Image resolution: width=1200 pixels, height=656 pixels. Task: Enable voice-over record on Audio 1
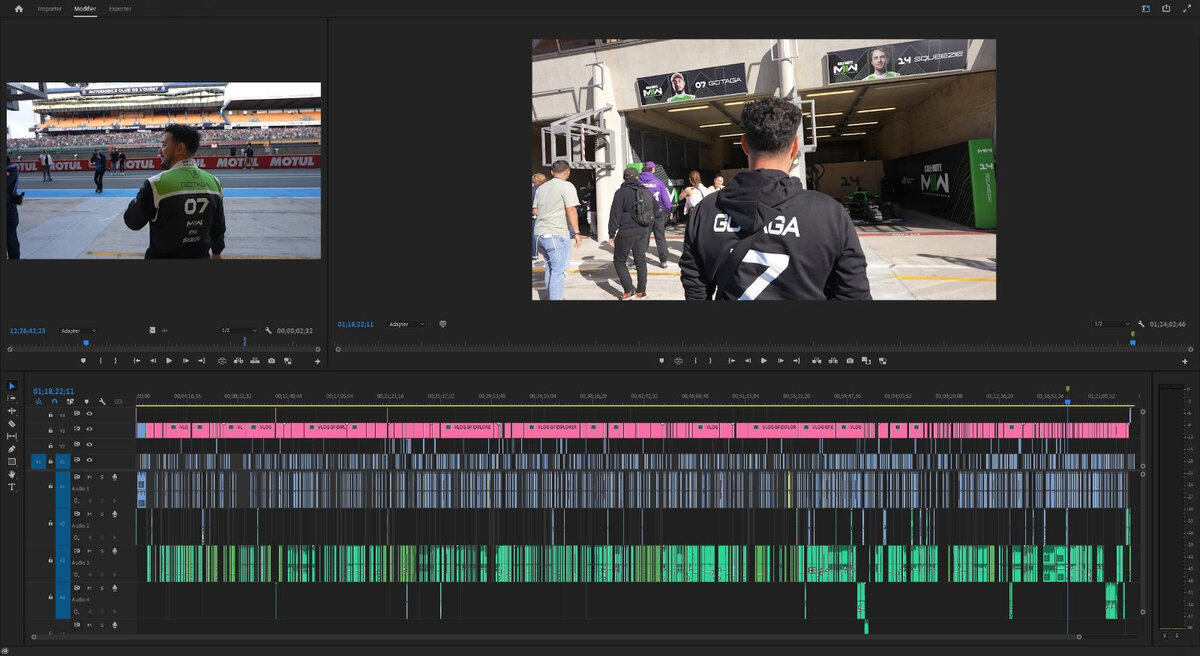(115, 477)
